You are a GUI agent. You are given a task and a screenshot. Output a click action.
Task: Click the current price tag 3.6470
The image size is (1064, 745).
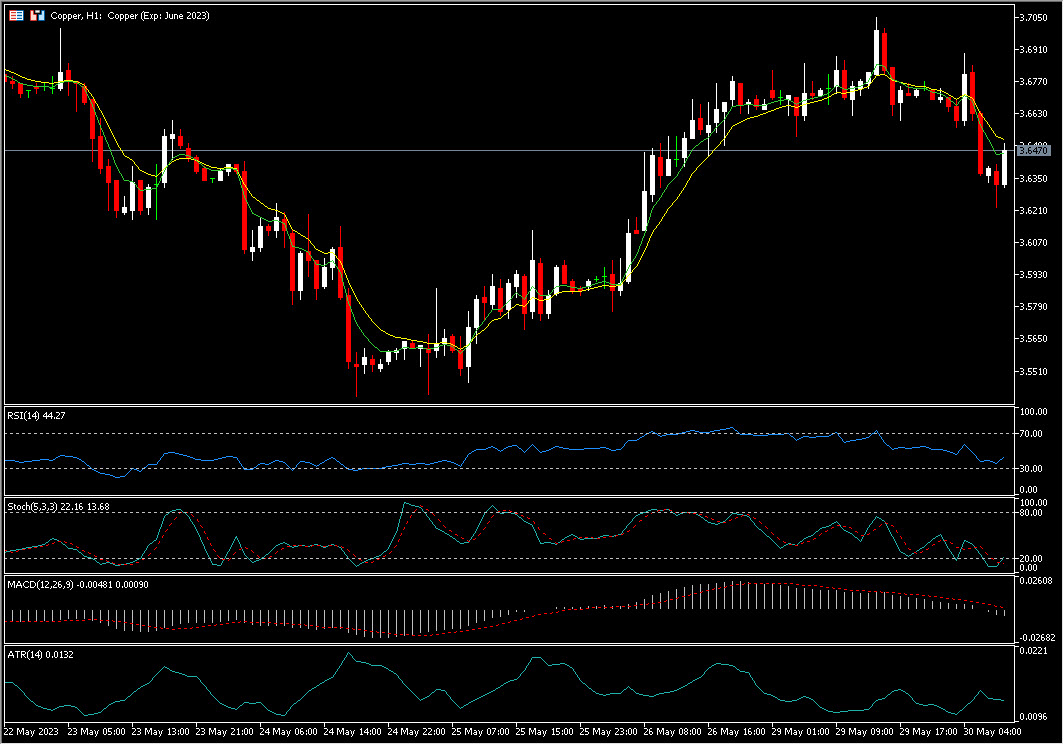tap(1032, 150)
